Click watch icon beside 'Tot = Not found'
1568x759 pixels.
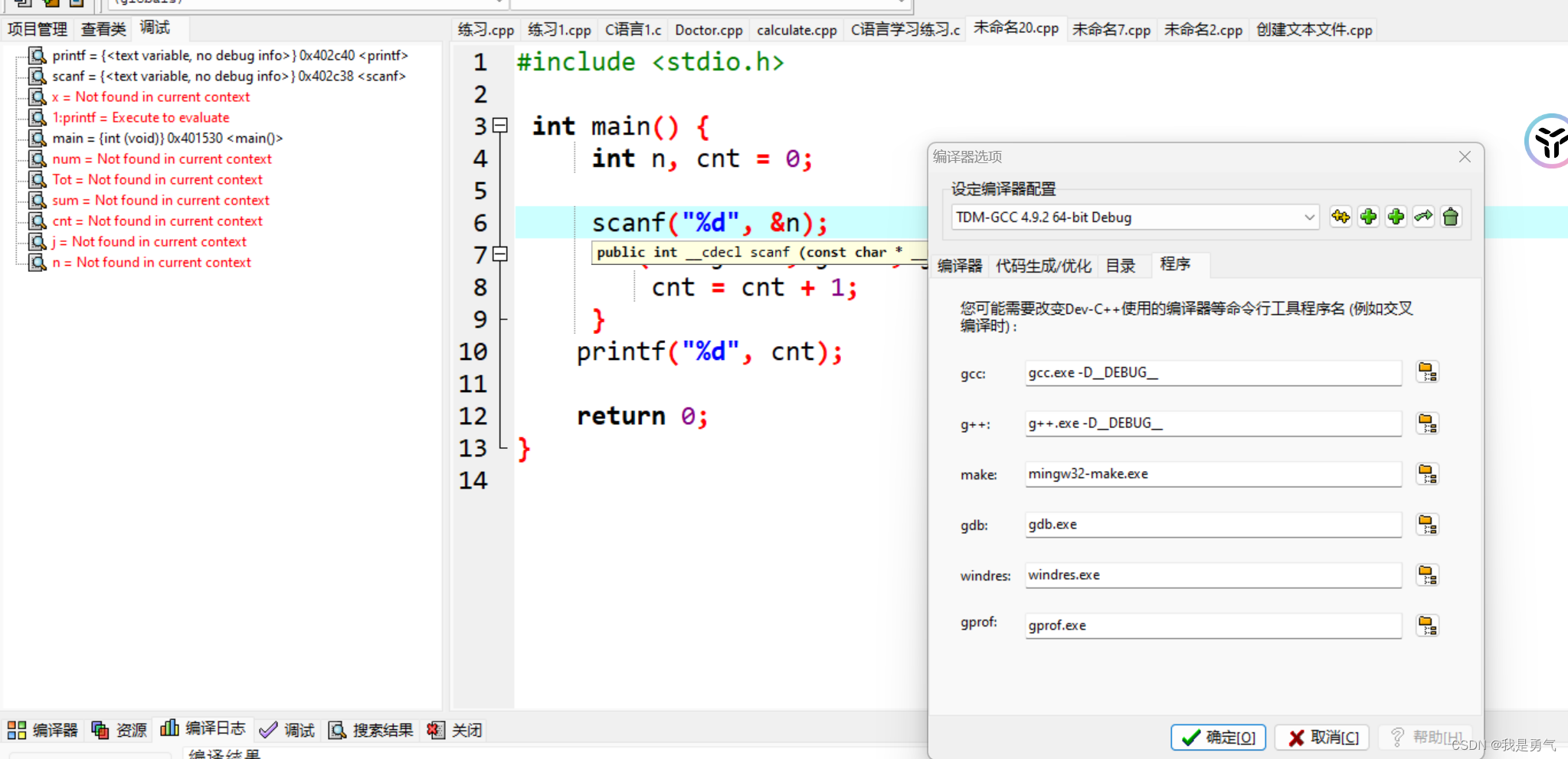[x=38, y=179]
